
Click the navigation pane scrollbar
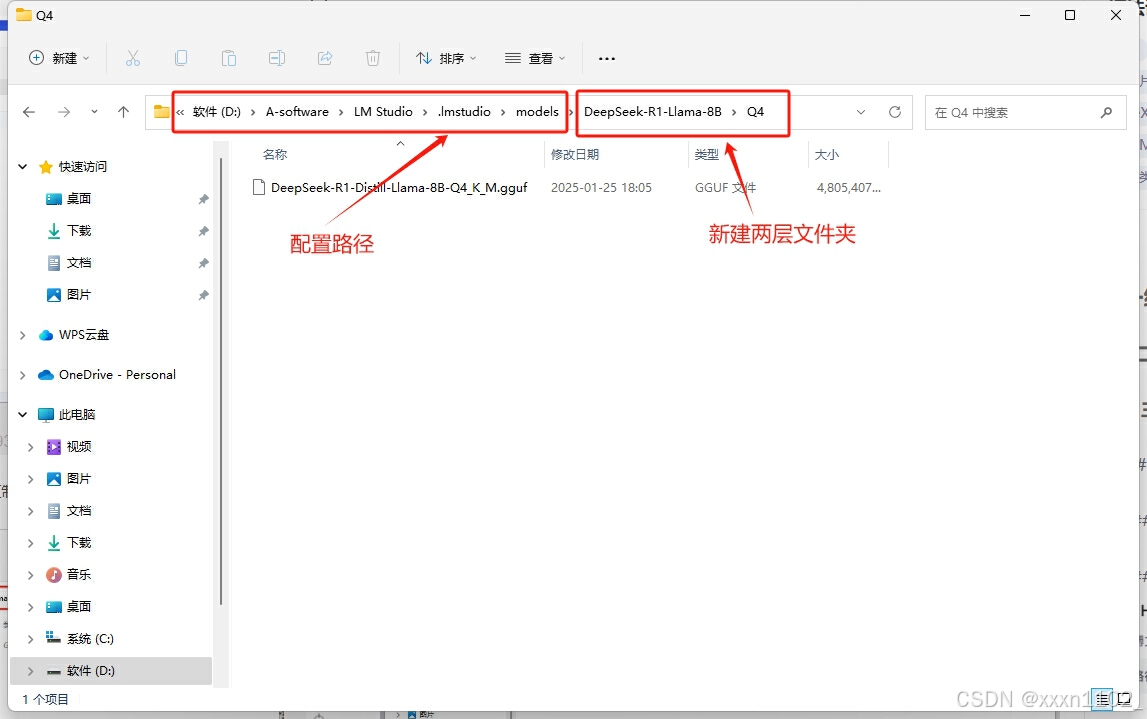pos(220,380)
